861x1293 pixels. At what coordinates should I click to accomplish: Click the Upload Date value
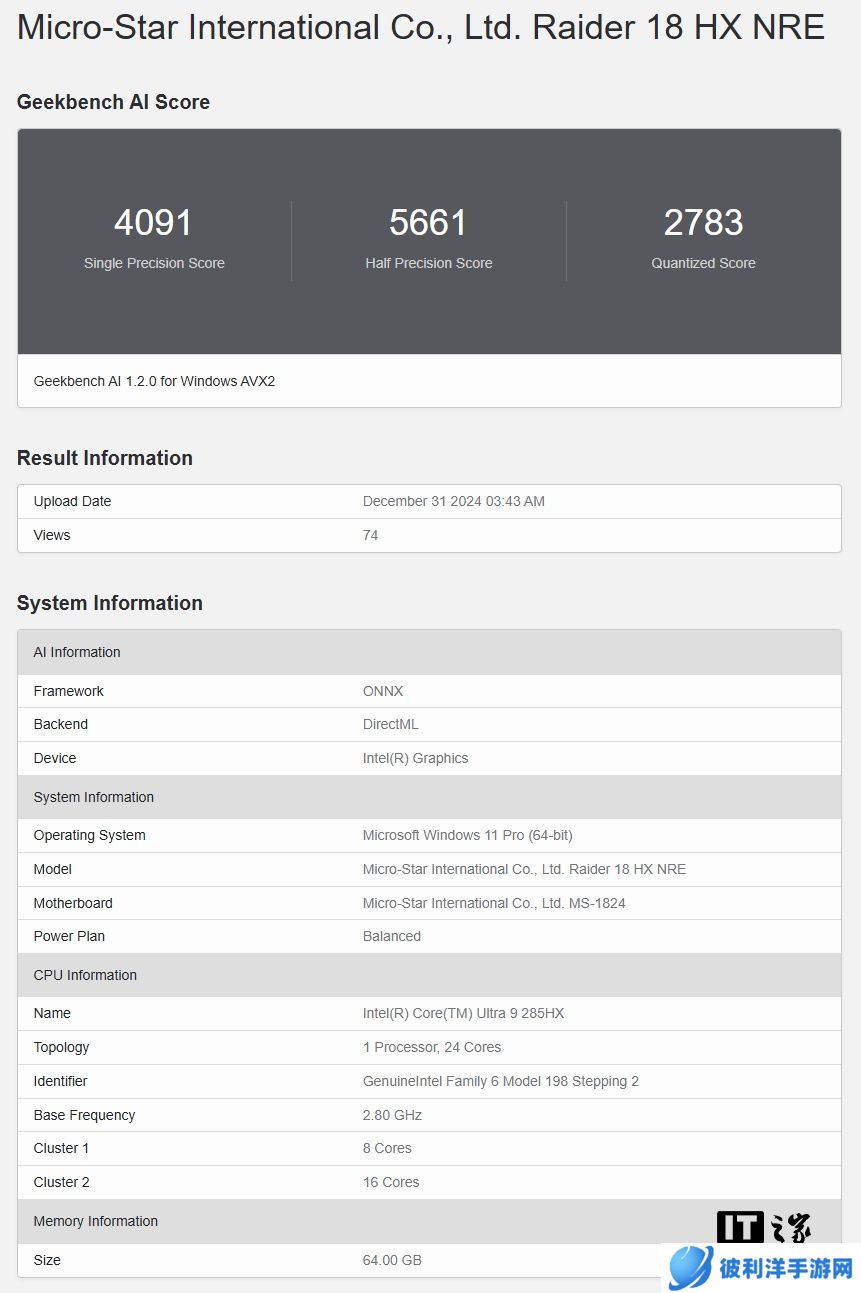click(x=453, y=501)
